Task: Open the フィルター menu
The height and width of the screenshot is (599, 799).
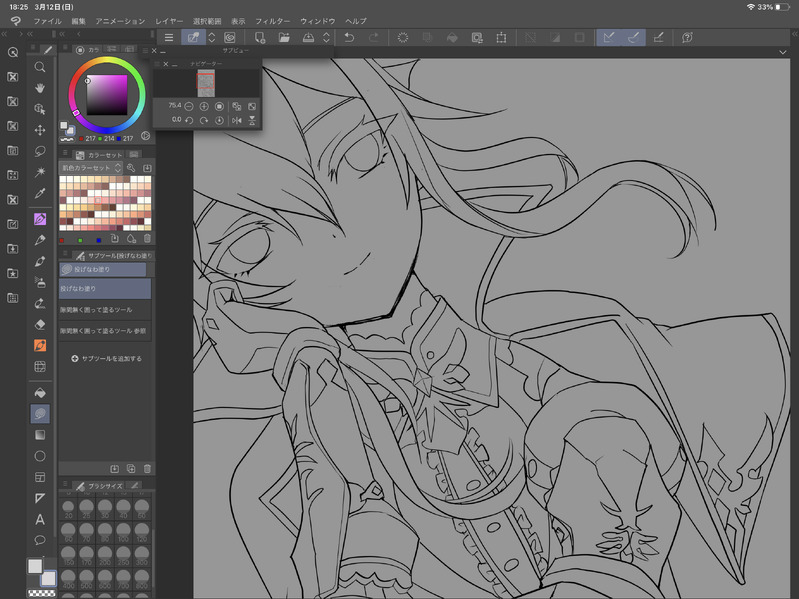Action: (x=273, y=21)
